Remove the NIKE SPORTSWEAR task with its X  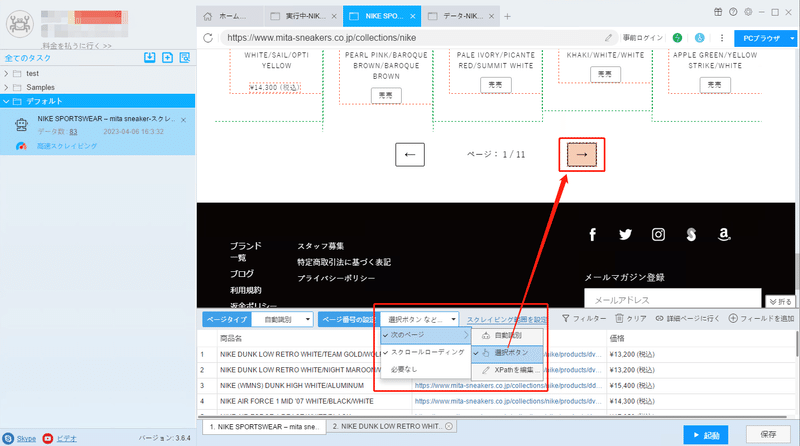[x=183, y=120]
